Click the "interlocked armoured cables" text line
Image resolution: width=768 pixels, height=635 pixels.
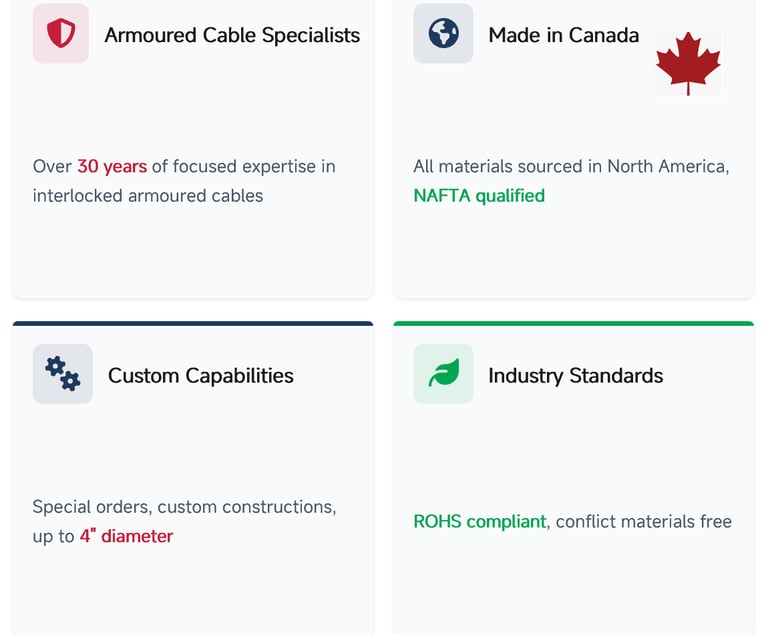(147, 195)
